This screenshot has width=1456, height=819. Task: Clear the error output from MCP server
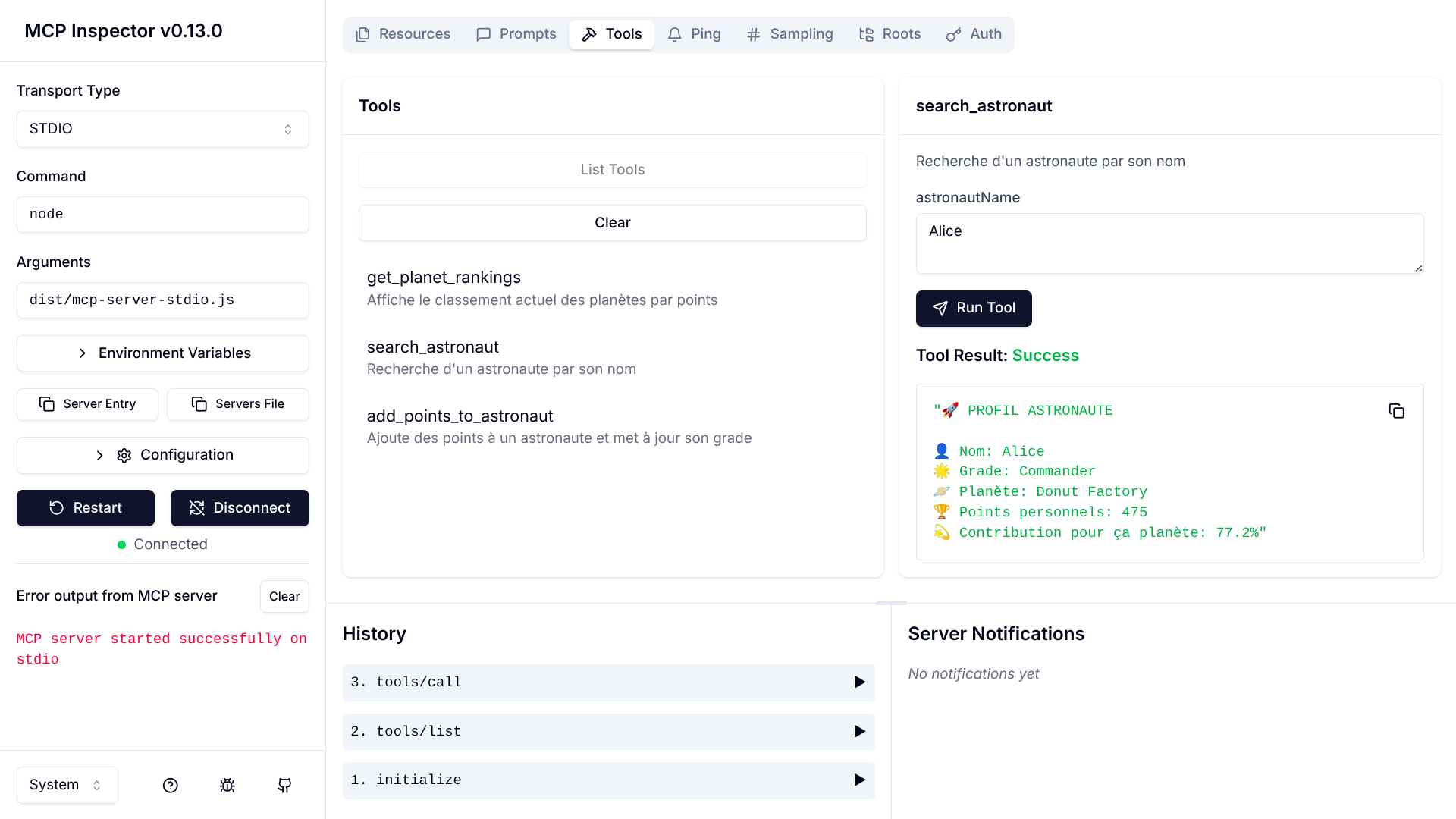click(284, 597)
